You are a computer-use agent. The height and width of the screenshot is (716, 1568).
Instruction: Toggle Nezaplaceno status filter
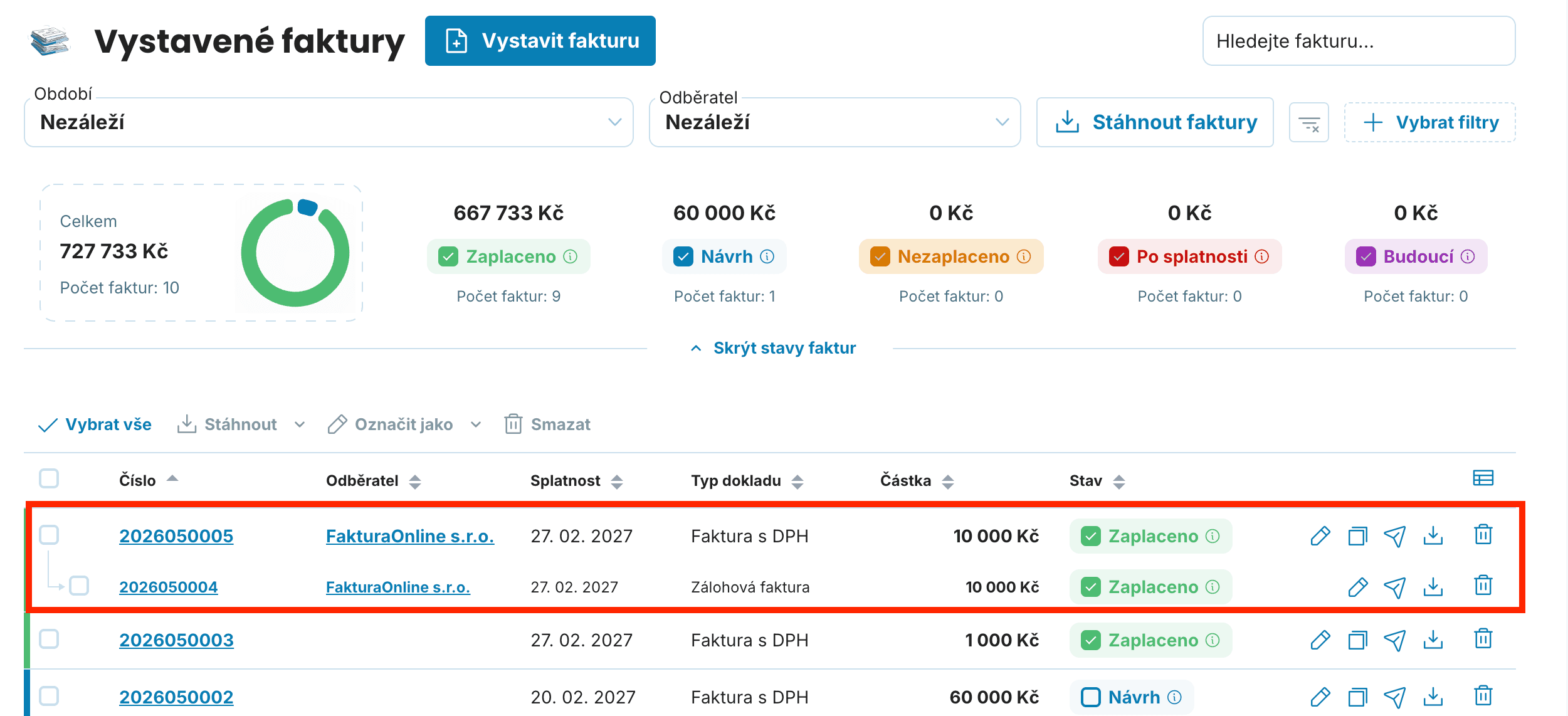point(880,256)
